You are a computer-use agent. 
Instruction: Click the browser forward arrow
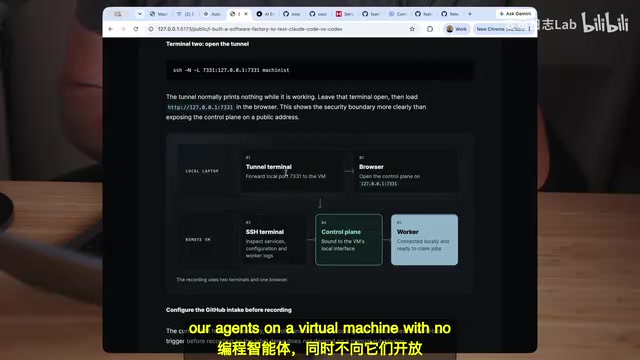[123, 29]
